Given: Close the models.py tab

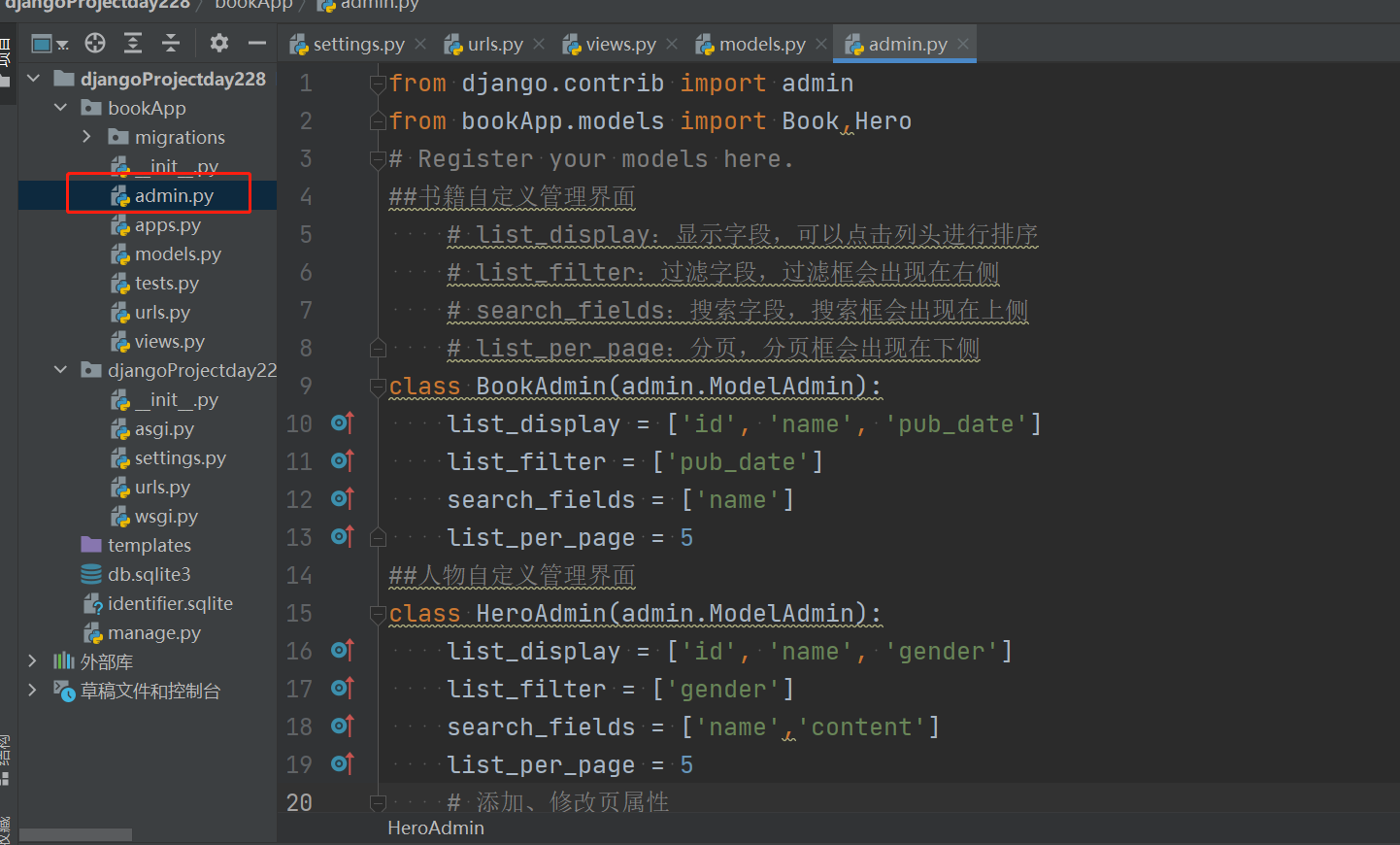Looking at the screenshot, I should point(821,44).
